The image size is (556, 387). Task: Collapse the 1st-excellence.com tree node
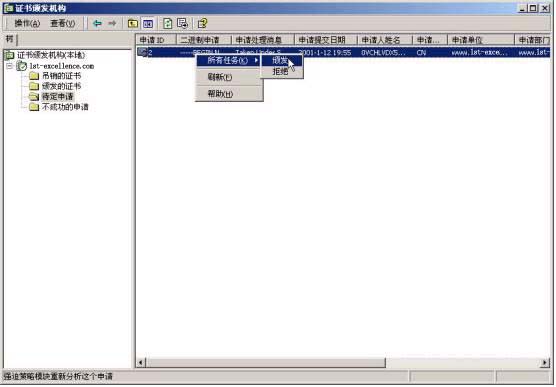pos(10,66)
